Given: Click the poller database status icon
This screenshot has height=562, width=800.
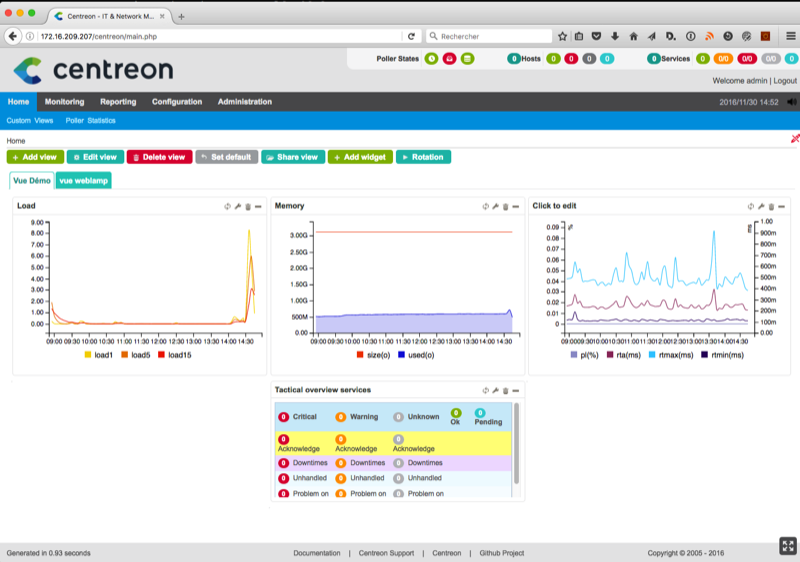Looking at the screenshot, I should tap(467, 59).
